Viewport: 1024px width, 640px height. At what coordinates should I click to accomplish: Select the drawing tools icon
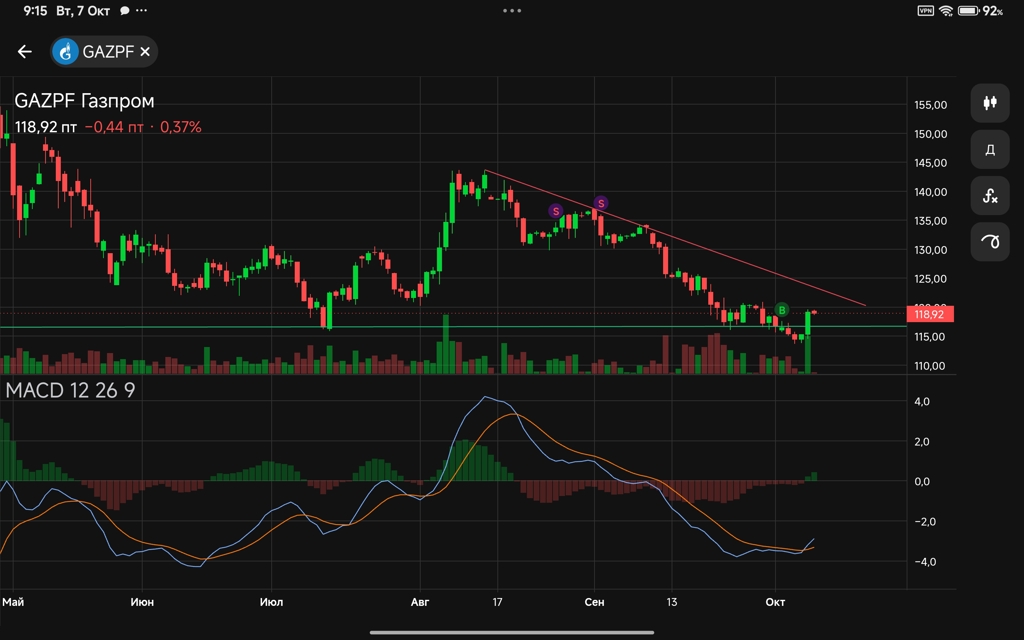[990, 243]
